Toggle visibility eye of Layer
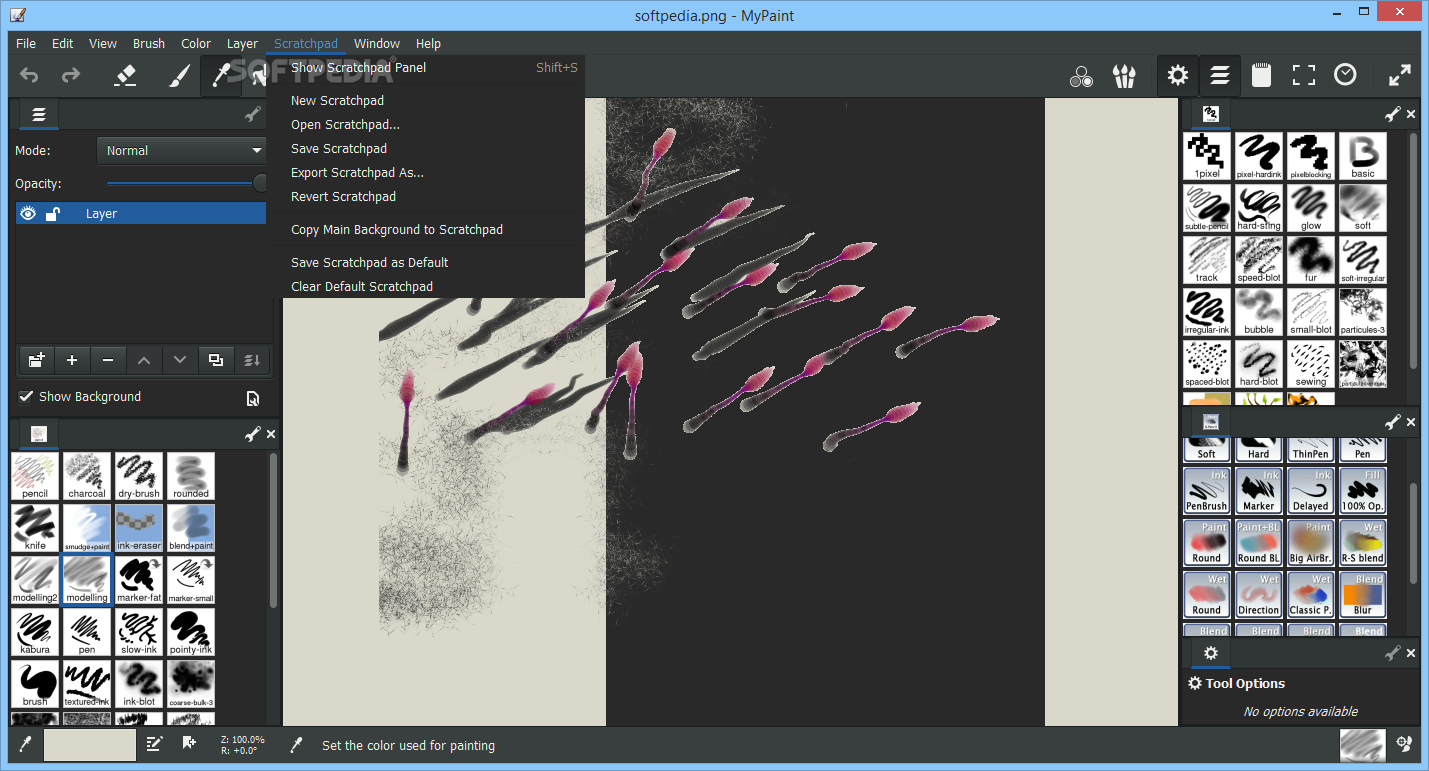This screenshot has height=771, width=1429. (28, 213)
